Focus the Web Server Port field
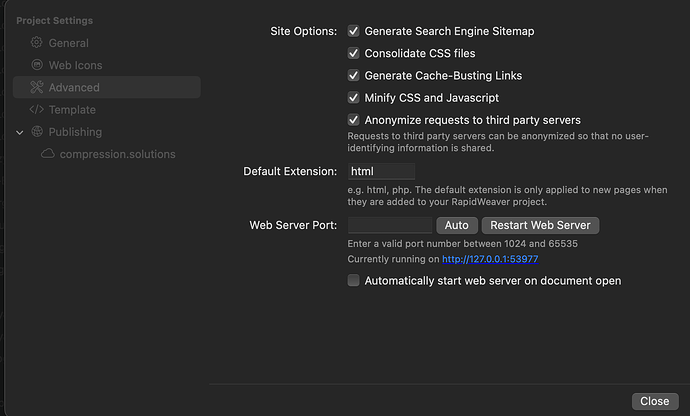 tap(389, 225)
